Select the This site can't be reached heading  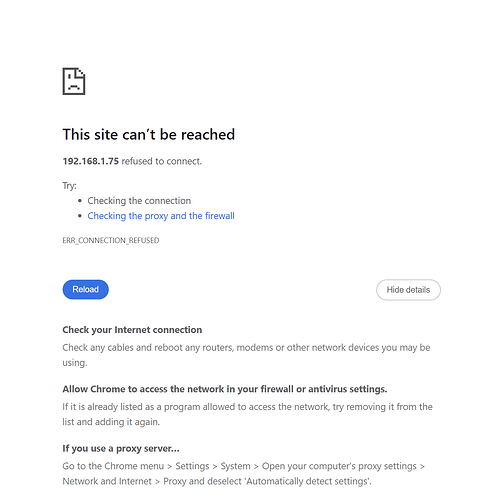coord(149,135)
